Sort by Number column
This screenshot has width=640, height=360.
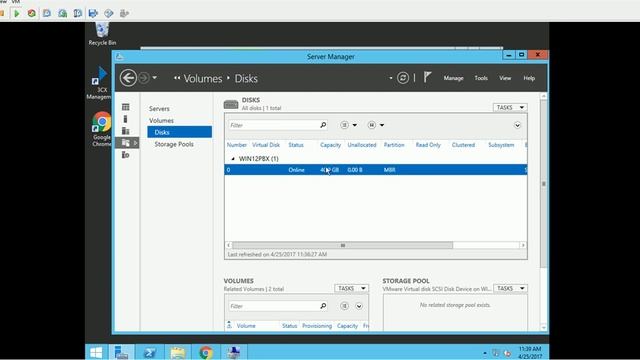click(x=236, y=145)
